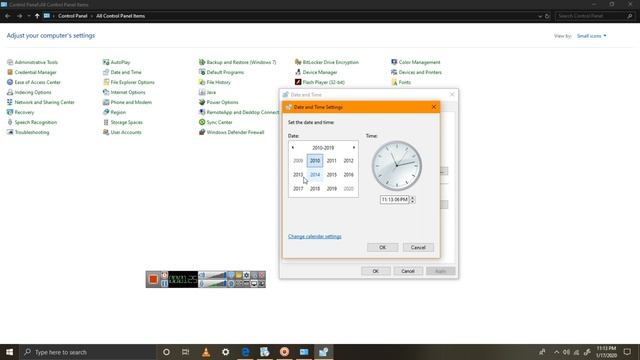
Task: Click the 2010-2019 decade header
Action: coord(323,148)
